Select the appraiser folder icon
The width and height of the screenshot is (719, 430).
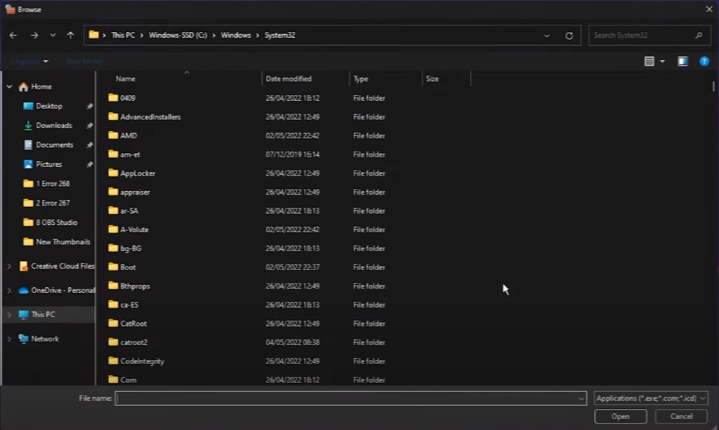pos(113,192)
